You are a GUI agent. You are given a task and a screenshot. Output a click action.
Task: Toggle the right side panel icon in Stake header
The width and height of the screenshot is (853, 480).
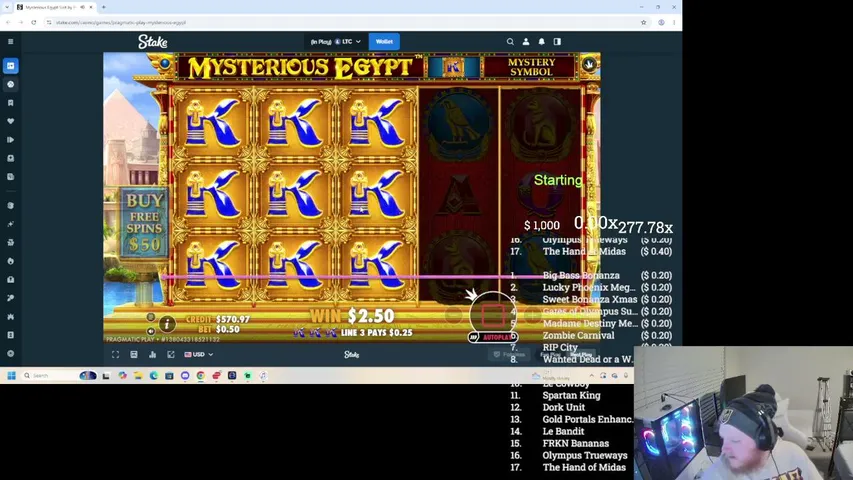[557, 41]
